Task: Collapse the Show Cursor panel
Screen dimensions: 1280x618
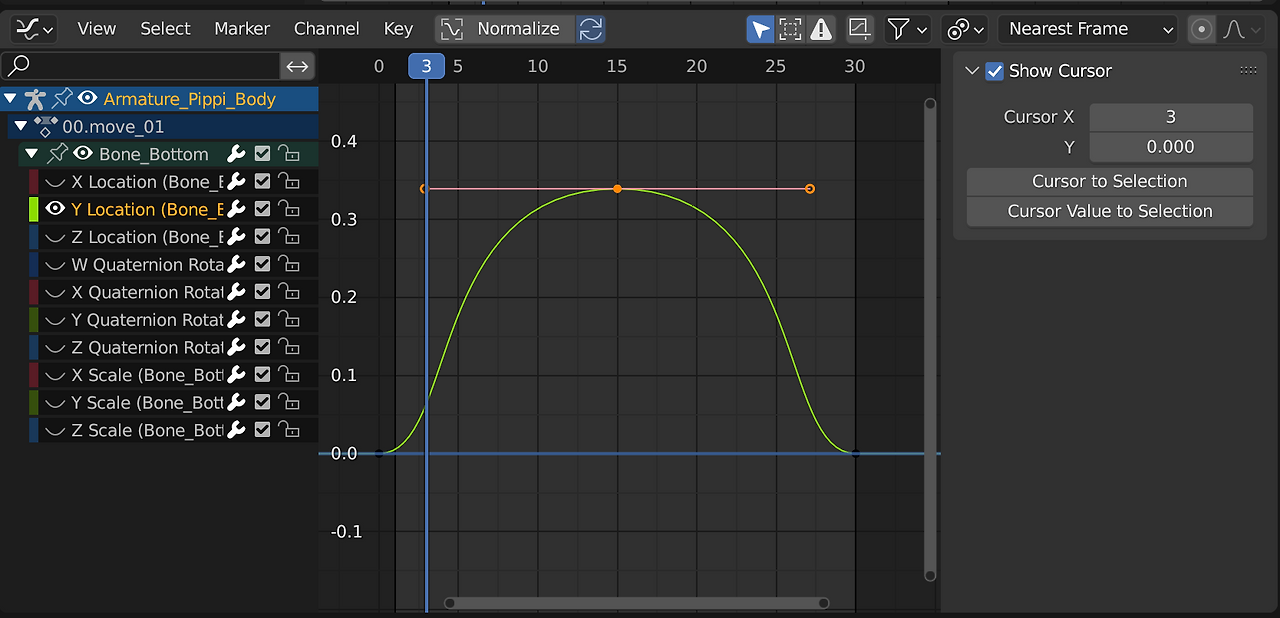Action: pos(972,71)
